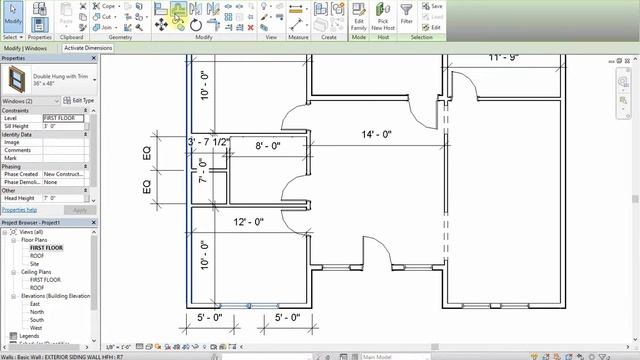Delete selected elements with red X
The image size is (640, 360).
coord(251,27)
